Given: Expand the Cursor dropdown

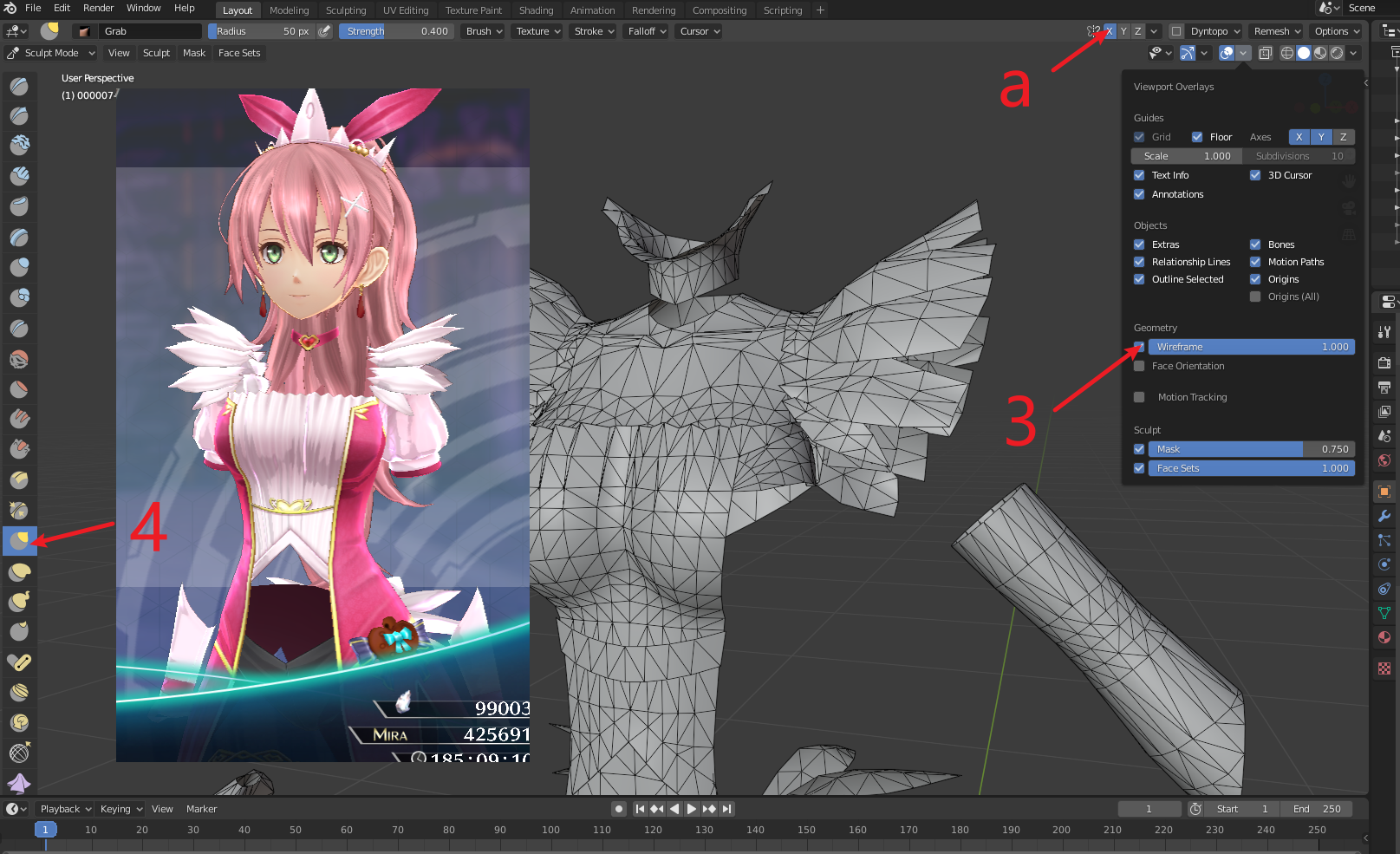Looking at the screenshot, I should pos(700,31).
